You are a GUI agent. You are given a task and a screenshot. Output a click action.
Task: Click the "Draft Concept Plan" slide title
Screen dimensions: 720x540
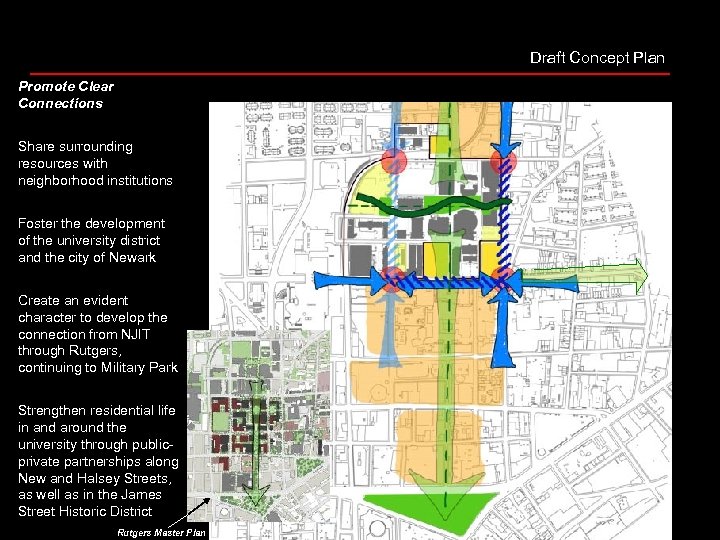pyautogui.click(x=597, y=58)
